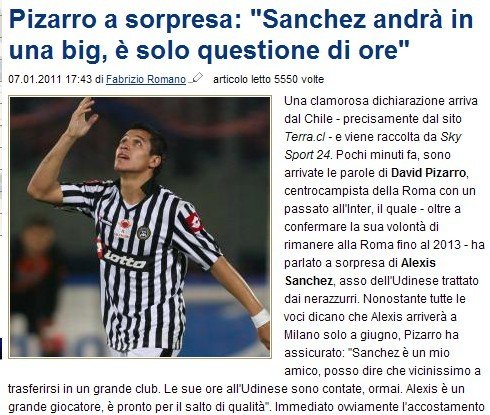The image size is (490, 415).
Task: Click the lotto sponsor logo on the jersey
Action: pos(125,259)
